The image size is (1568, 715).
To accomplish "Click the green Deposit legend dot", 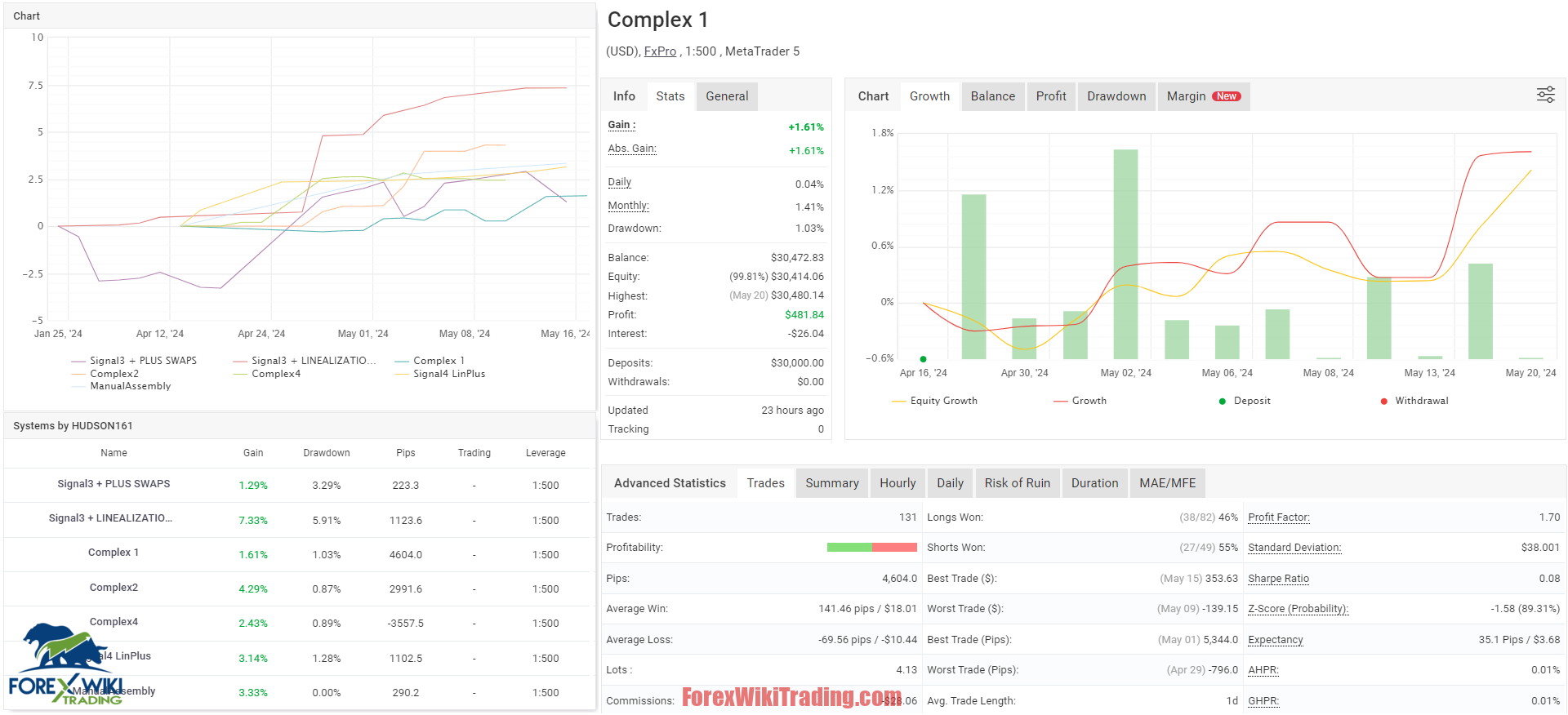I will [x=1222, y=401].
